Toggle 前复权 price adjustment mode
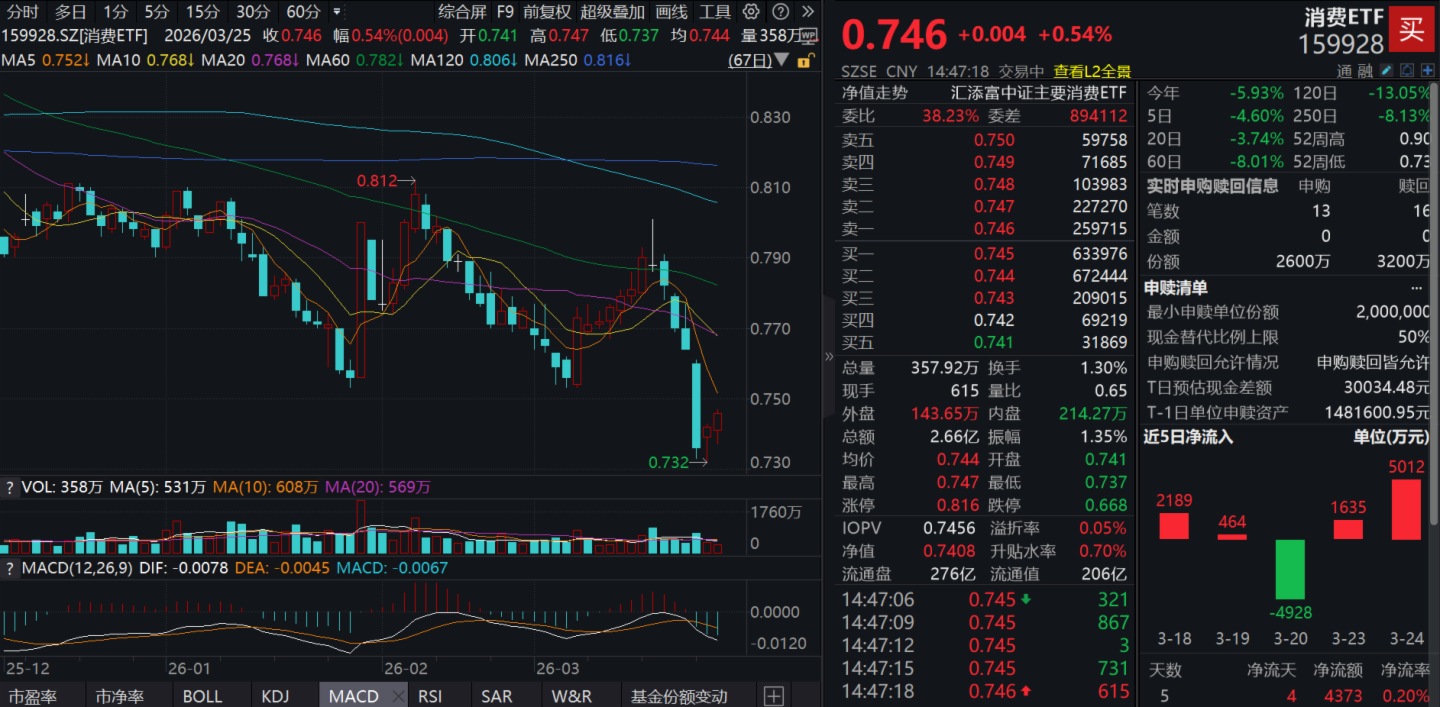 tap(547, 12)
